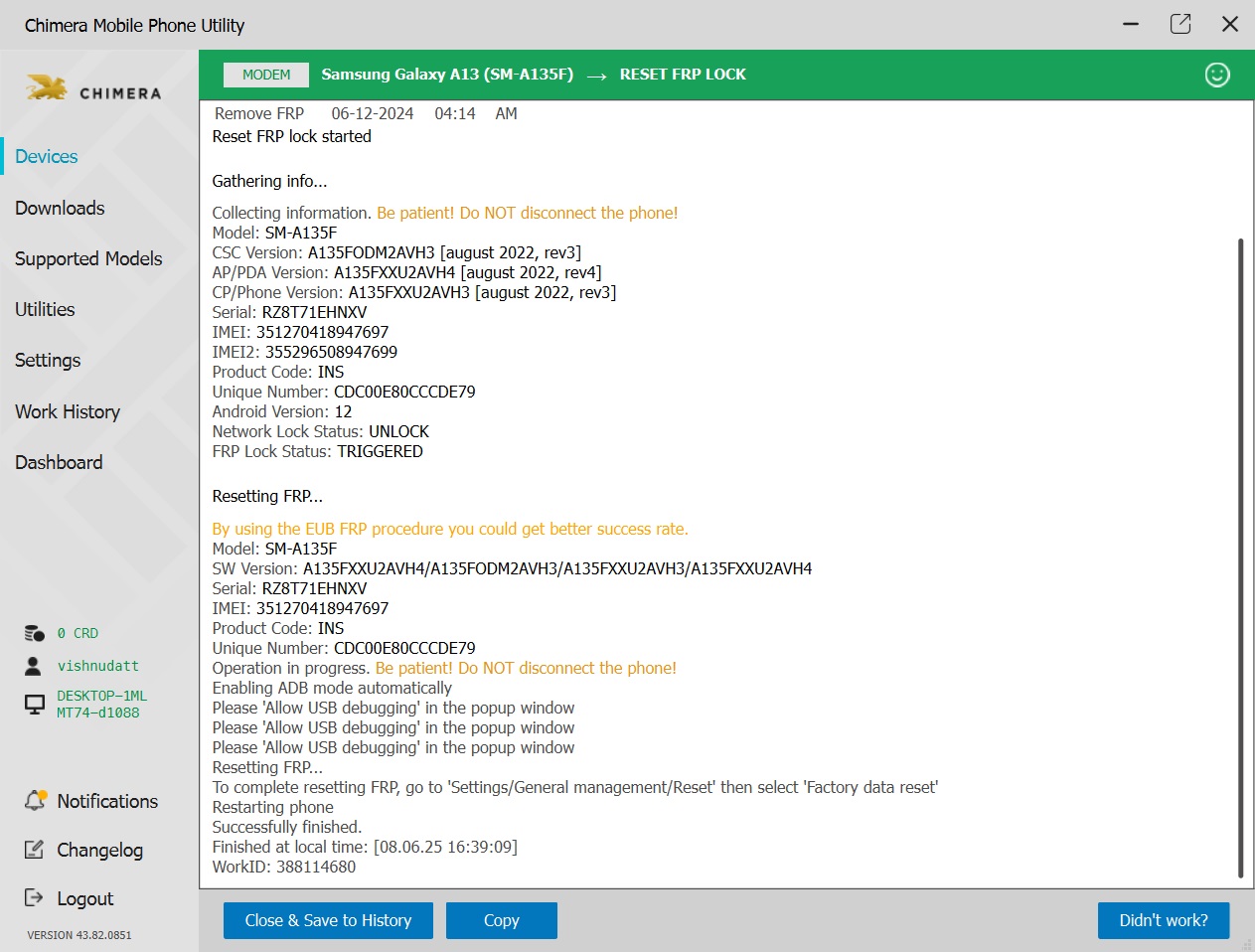Click the Restarting phone line
Screen dimensions: 1255x952
tap(273, 807)
